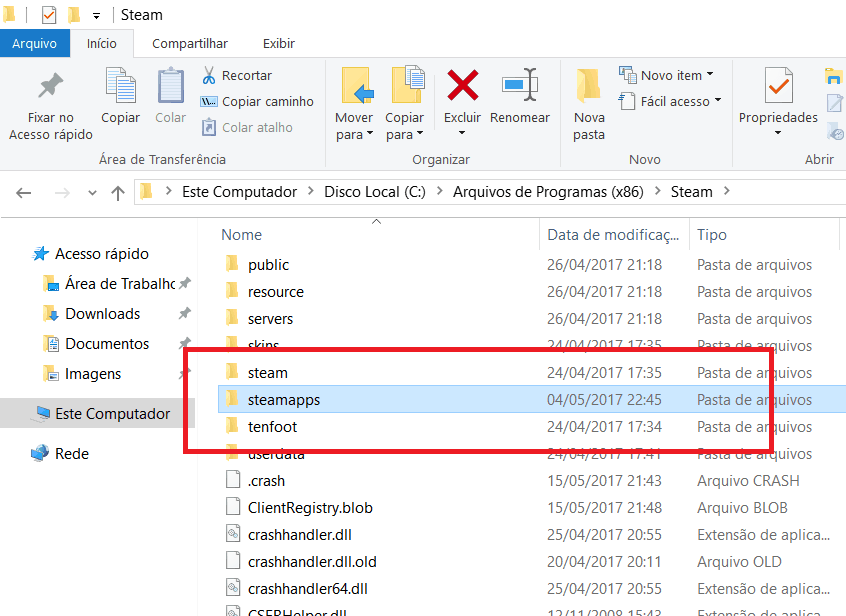Open Área de Trabalho in quick access
Screen dimensions: 846x616
(x=110, y=284)
